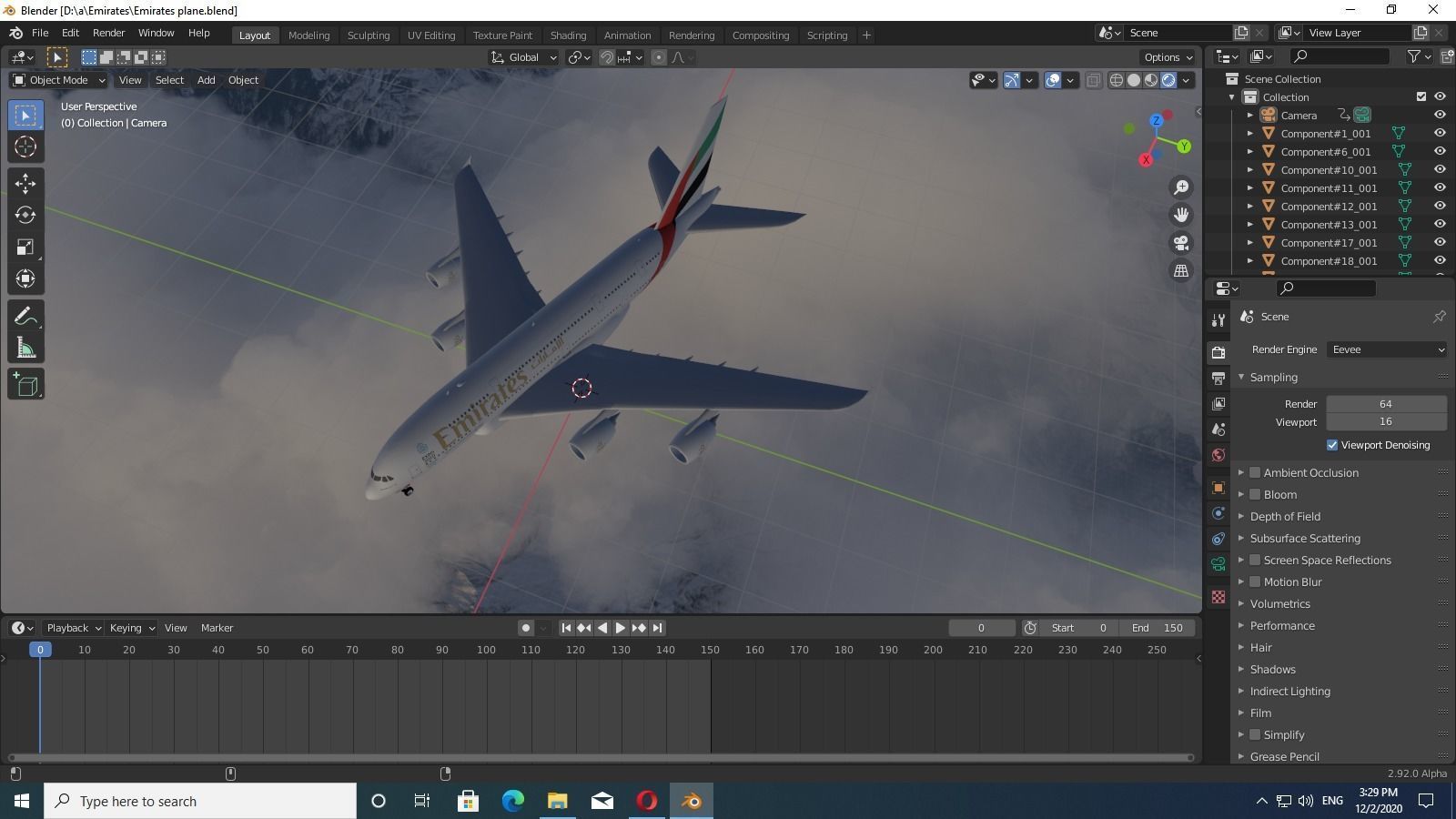The image size is (1456, 819).
Task: Switch to the Shading workspace tab
Action: 568,35
